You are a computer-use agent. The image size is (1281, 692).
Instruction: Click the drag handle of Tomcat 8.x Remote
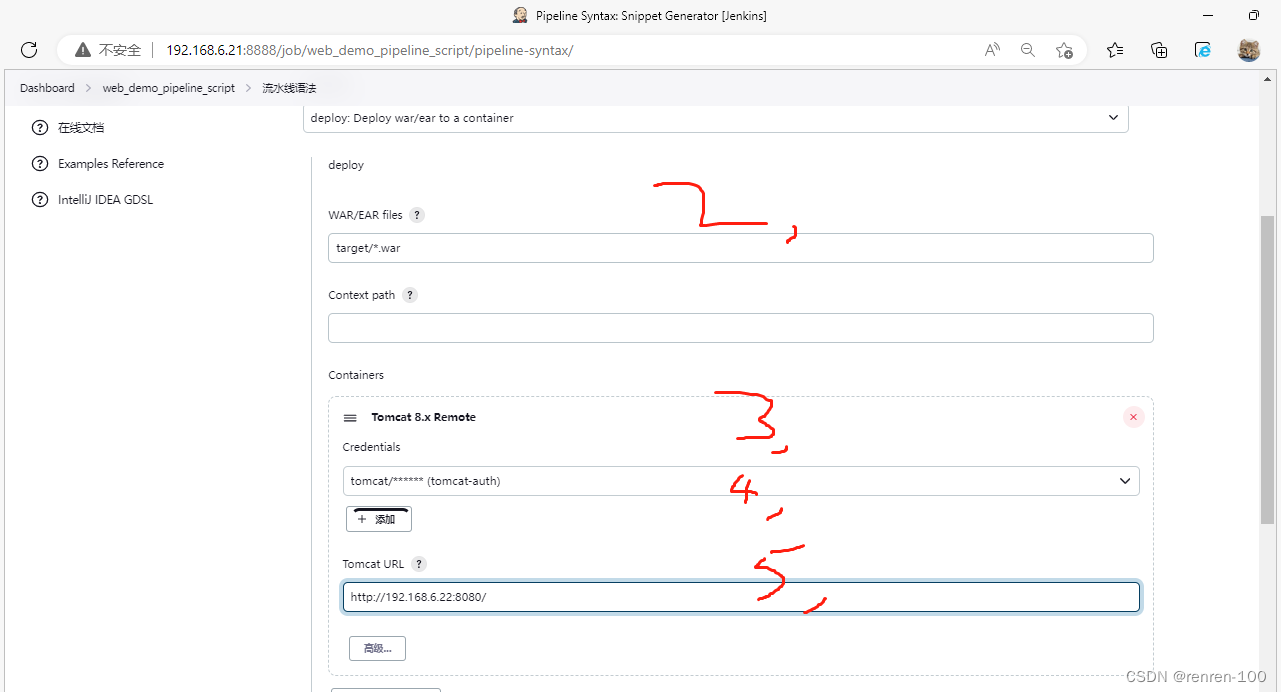point(350,418)
